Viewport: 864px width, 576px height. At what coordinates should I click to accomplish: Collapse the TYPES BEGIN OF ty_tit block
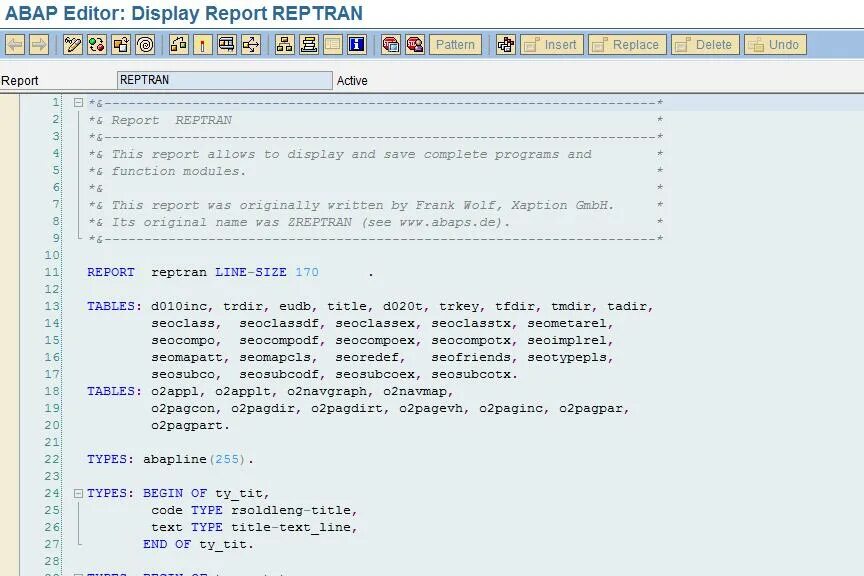pyautogui.click(x=78, y=493)
